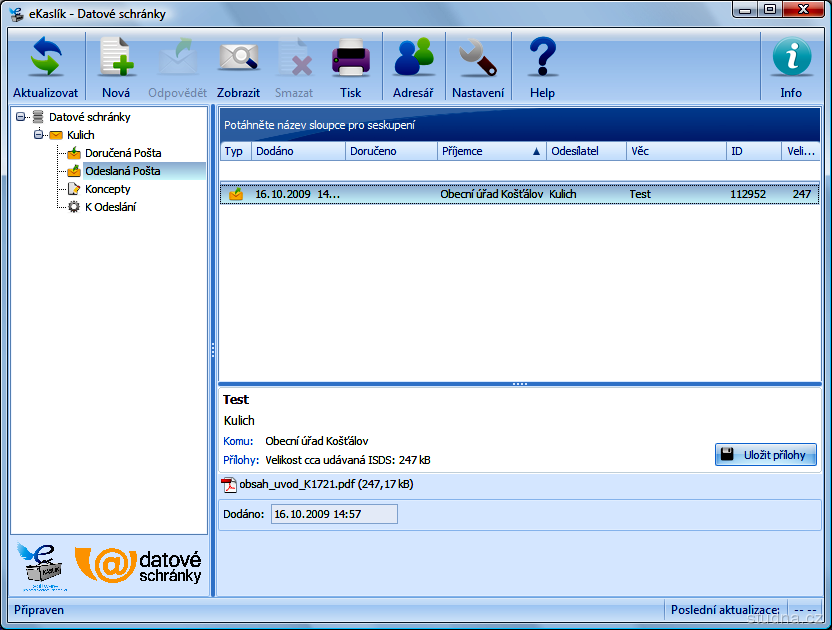Collapse the Datové schránky tree root

pyautogui.click(x=21, y=117)
